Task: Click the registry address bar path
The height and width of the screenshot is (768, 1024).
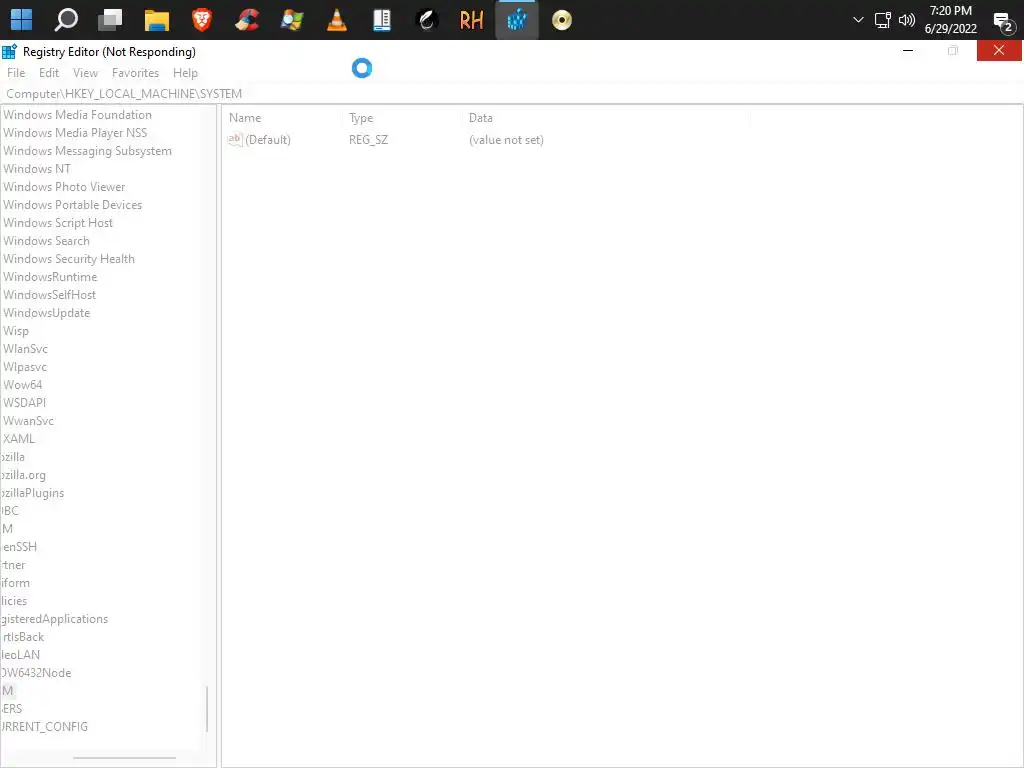Action: click(x=124, y=94)
